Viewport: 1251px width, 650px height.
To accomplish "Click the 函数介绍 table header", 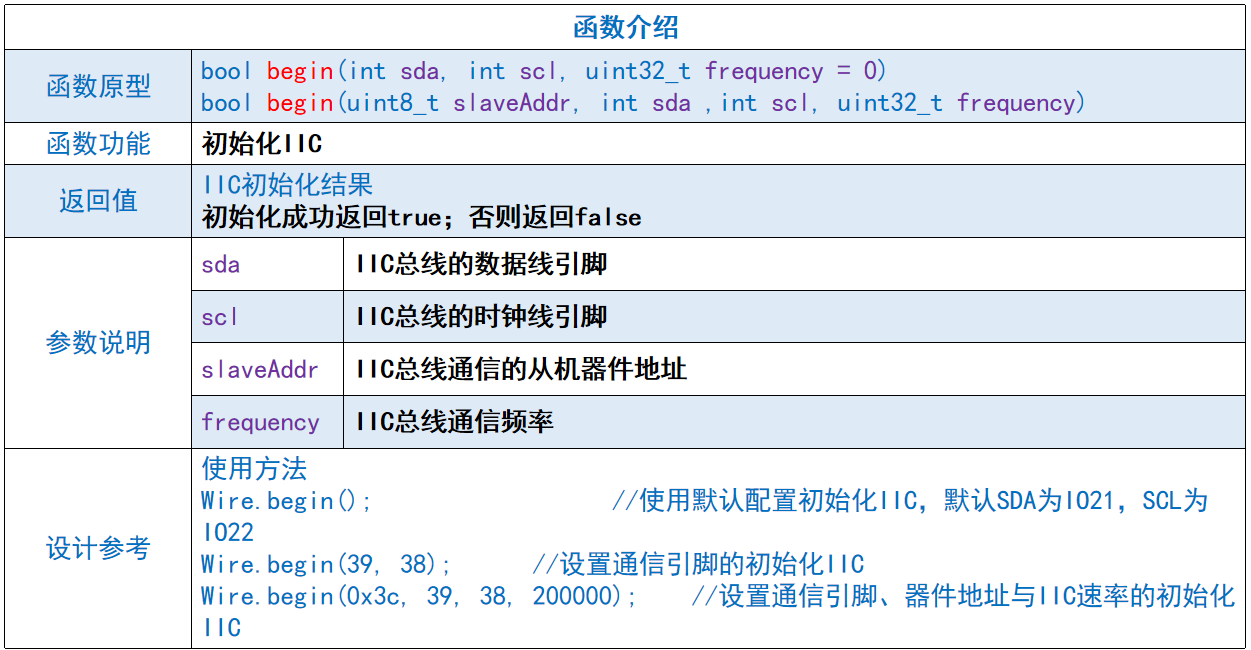I will 625,21.
